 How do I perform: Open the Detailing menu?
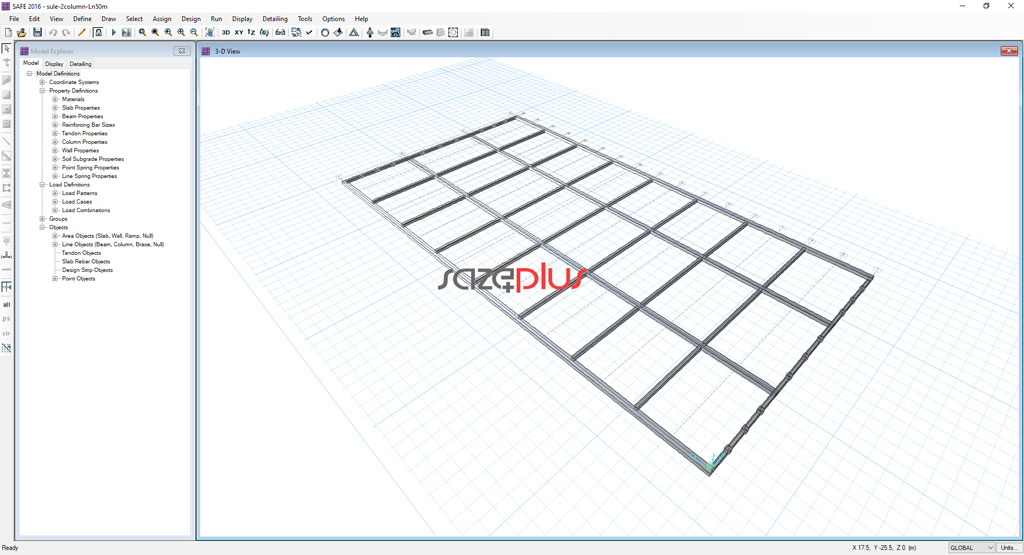[x=275, y=19]
